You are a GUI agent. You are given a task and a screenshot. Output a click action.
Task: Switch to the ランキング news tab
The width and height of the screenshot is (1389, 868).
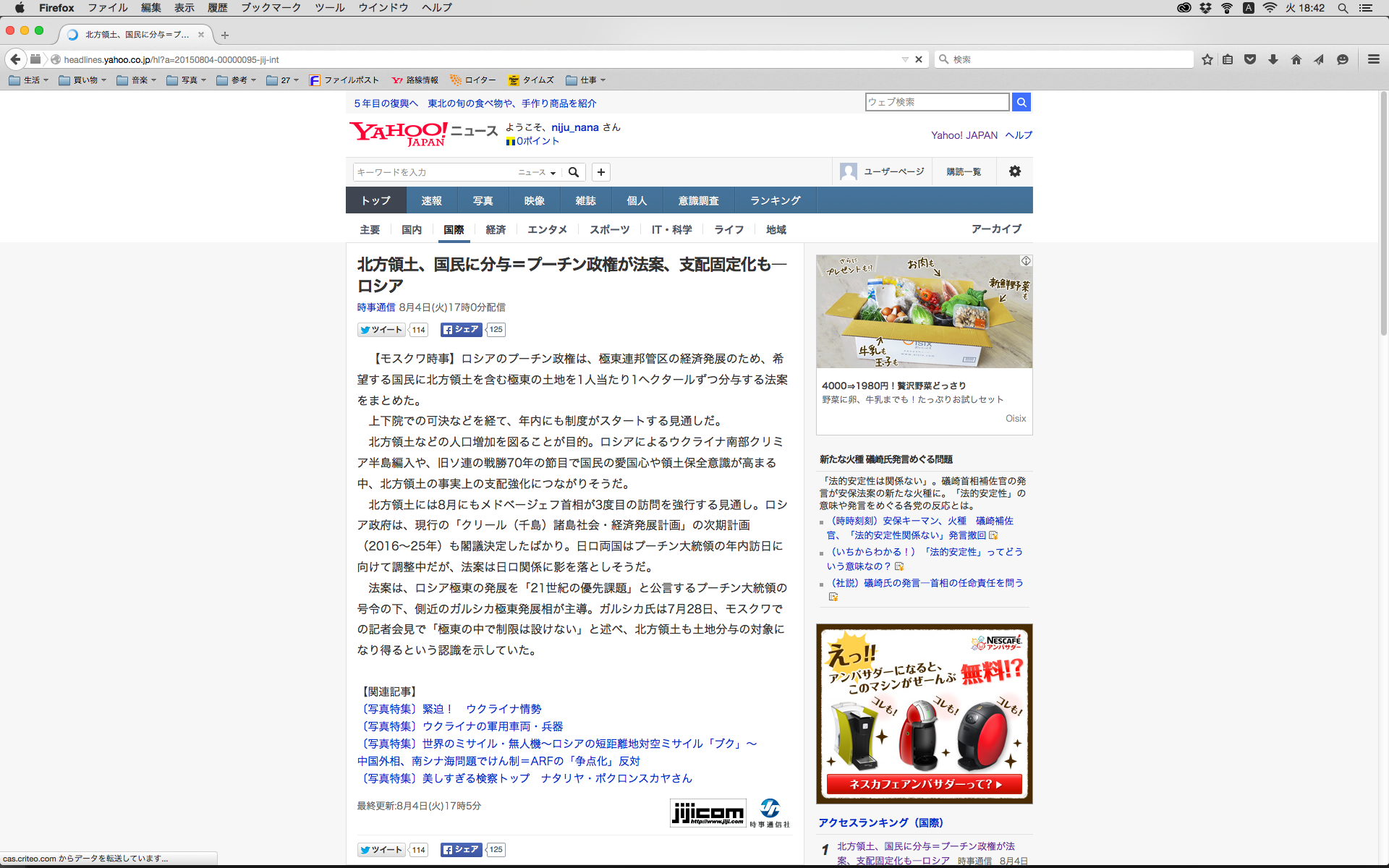(775, 200)
